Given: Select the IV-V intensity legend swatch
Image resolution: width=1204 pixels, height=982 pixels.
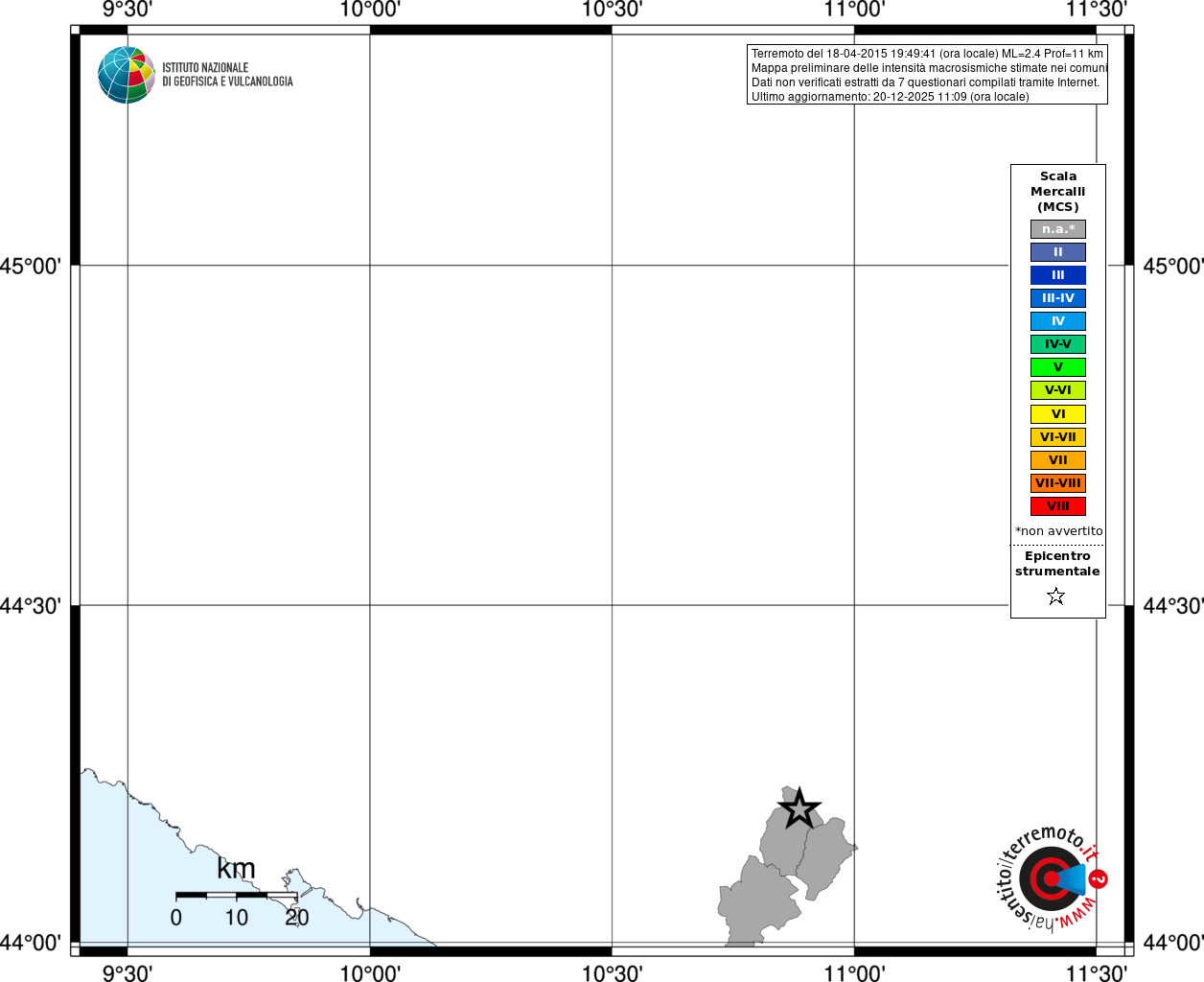Looking at the screenshot, I should pyautogui.click(x=1058, y=344).
